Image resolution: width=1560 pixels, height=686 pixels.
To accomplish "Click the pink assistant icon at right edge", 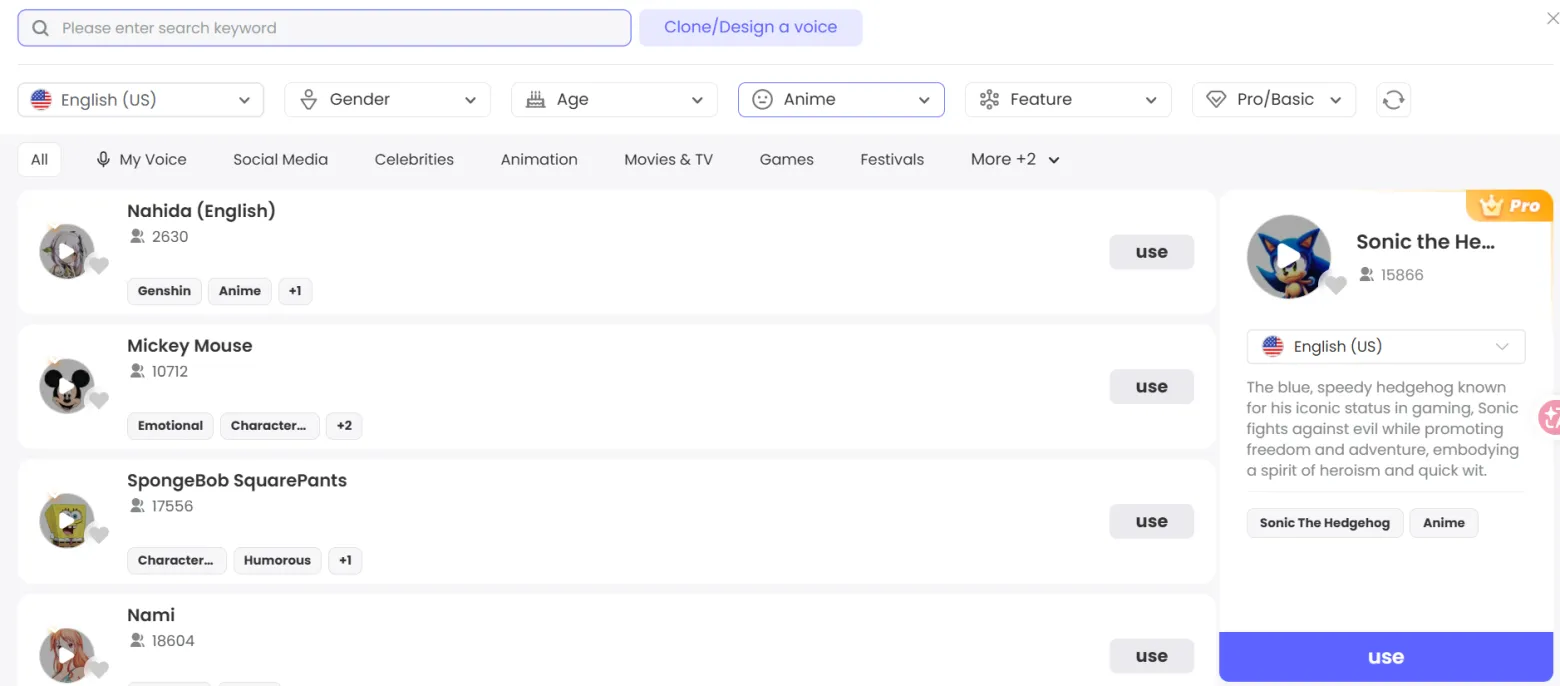I will click(1551, 417).
